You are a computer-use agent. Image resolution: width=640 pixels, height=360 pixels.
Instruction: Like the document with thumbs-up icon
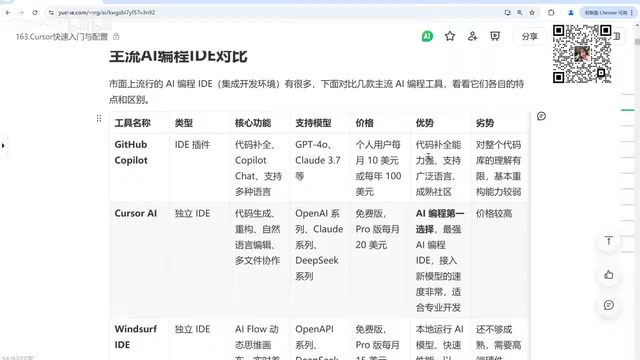(x=609, y=275)
